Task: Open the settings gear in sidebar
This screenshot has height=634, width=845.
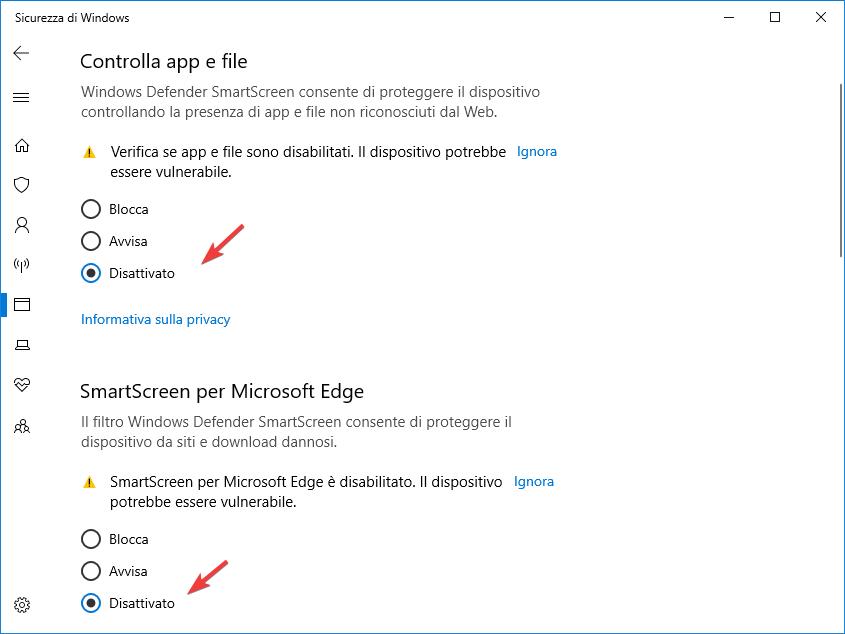Action: (x=22, y=605)
